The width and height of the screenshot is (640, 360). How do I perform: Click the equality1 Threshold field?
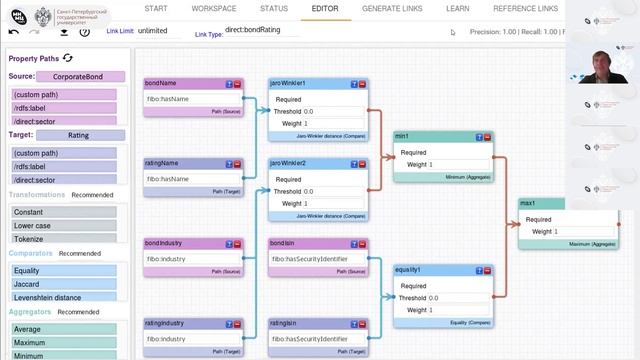(x=458, y=298)
